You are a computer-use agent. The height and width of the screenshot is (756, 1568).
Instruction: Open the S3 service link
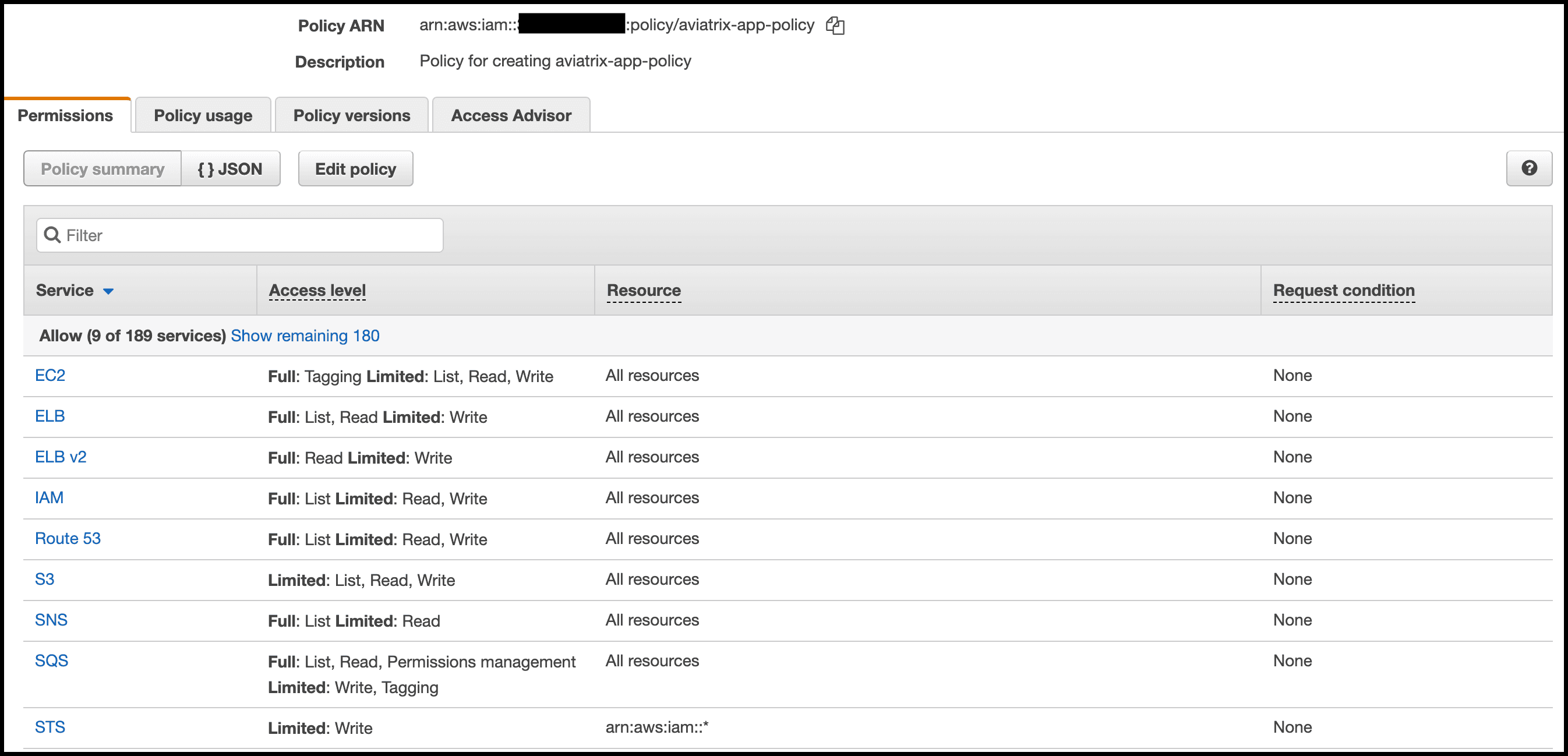click(44, 580)
